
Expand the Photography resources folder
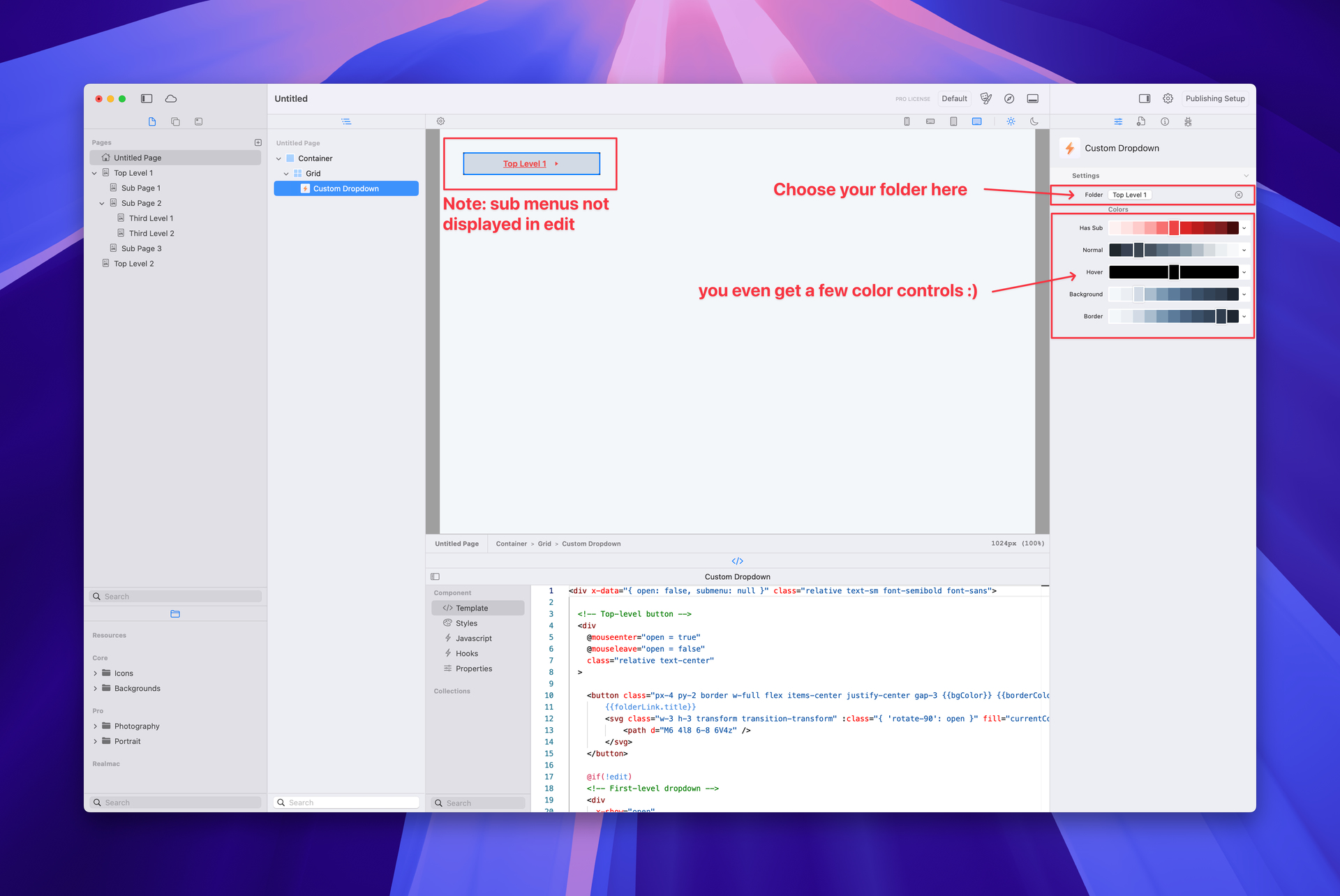coord(96,726)
